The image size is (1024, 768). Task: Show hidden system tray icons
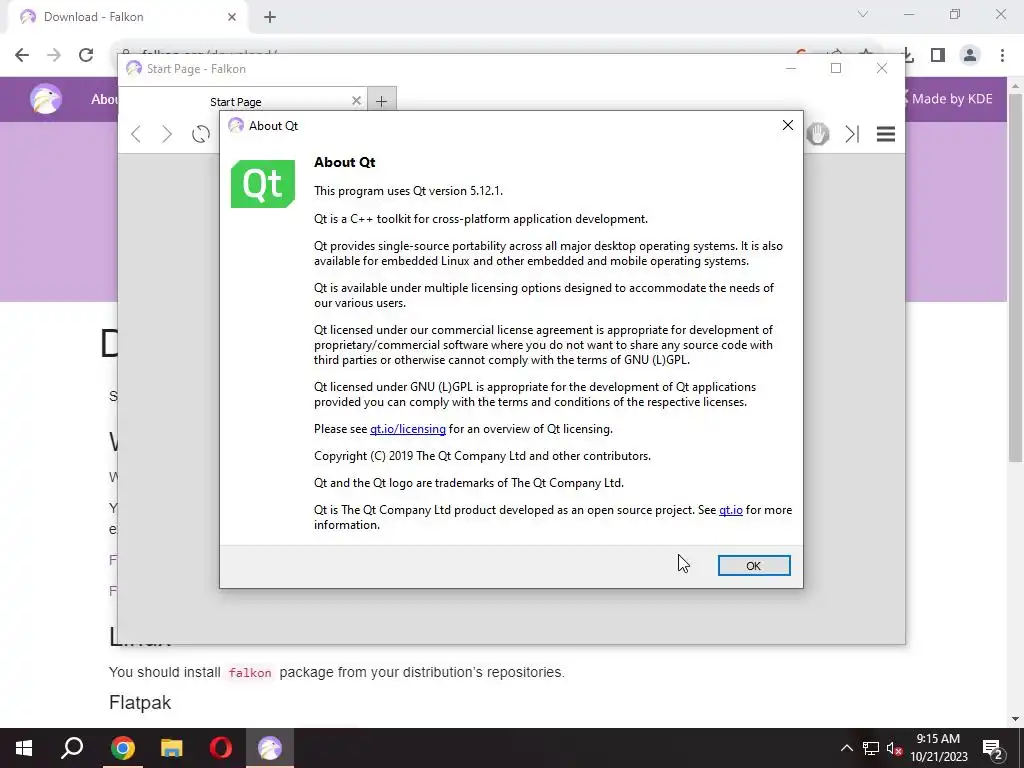pos(846,748)
